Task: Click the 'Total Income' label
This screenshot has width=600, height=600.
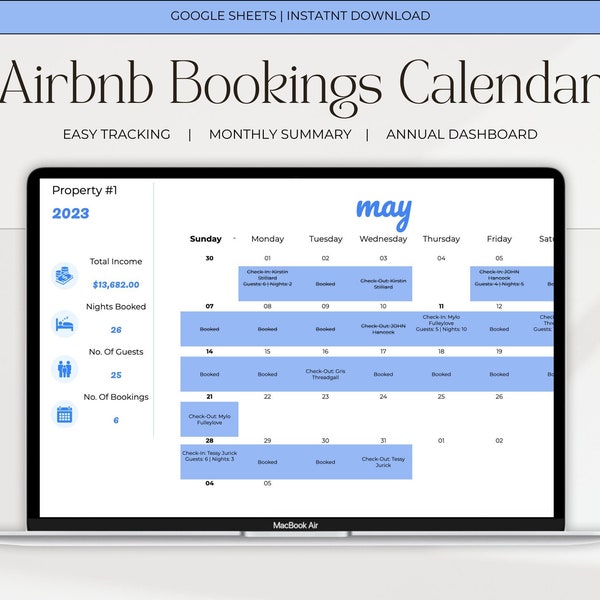Action: [116, 261]
